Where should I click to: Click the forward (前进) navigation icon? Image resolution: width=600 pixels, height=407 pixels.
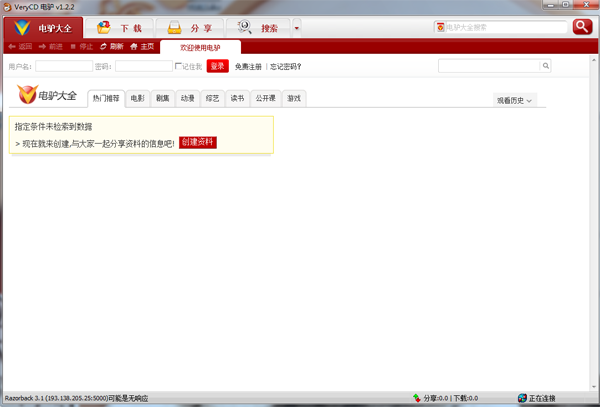tap(43, 47)
